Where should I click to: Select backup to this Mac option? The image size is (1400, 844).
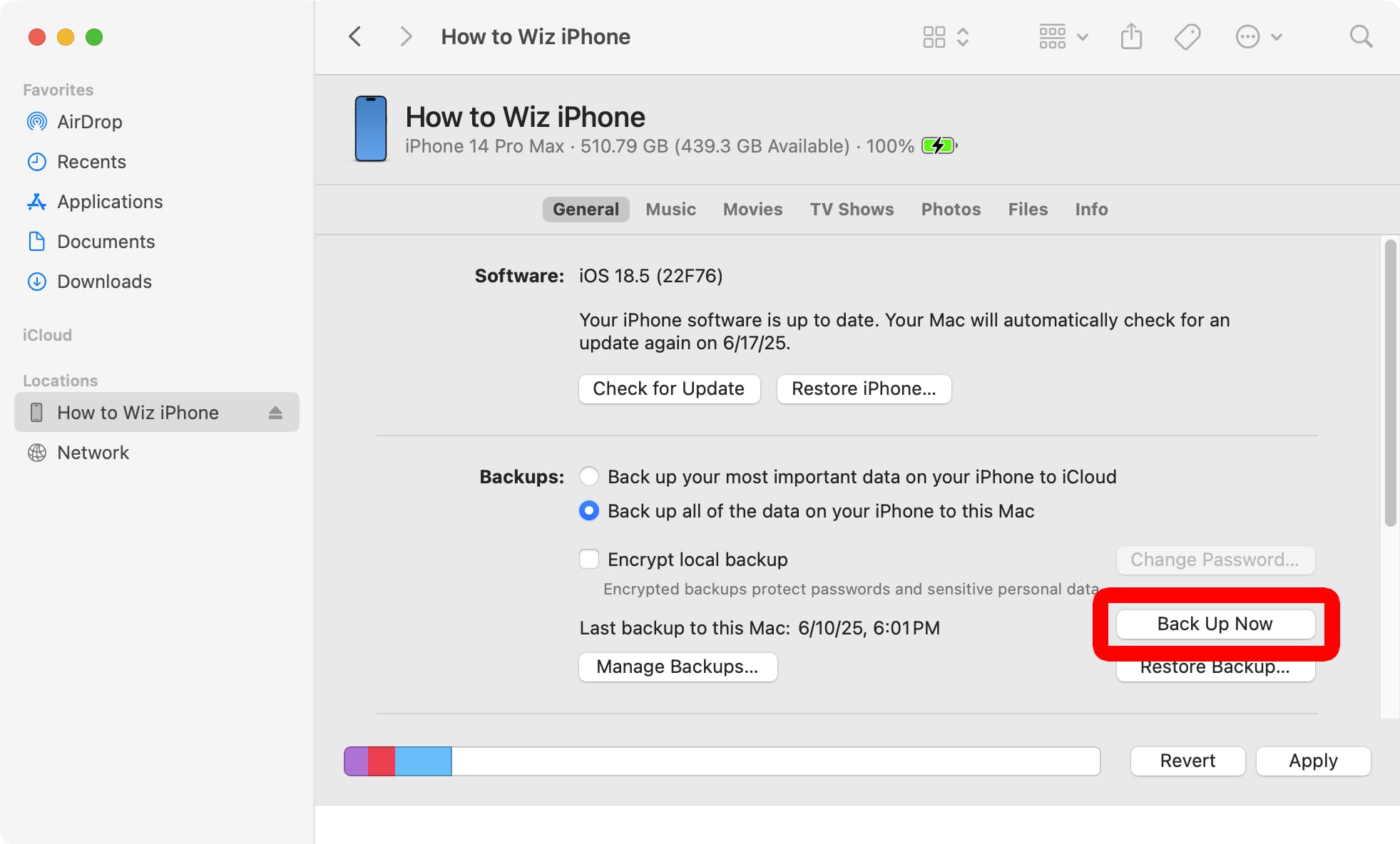(x=589, y=511)
